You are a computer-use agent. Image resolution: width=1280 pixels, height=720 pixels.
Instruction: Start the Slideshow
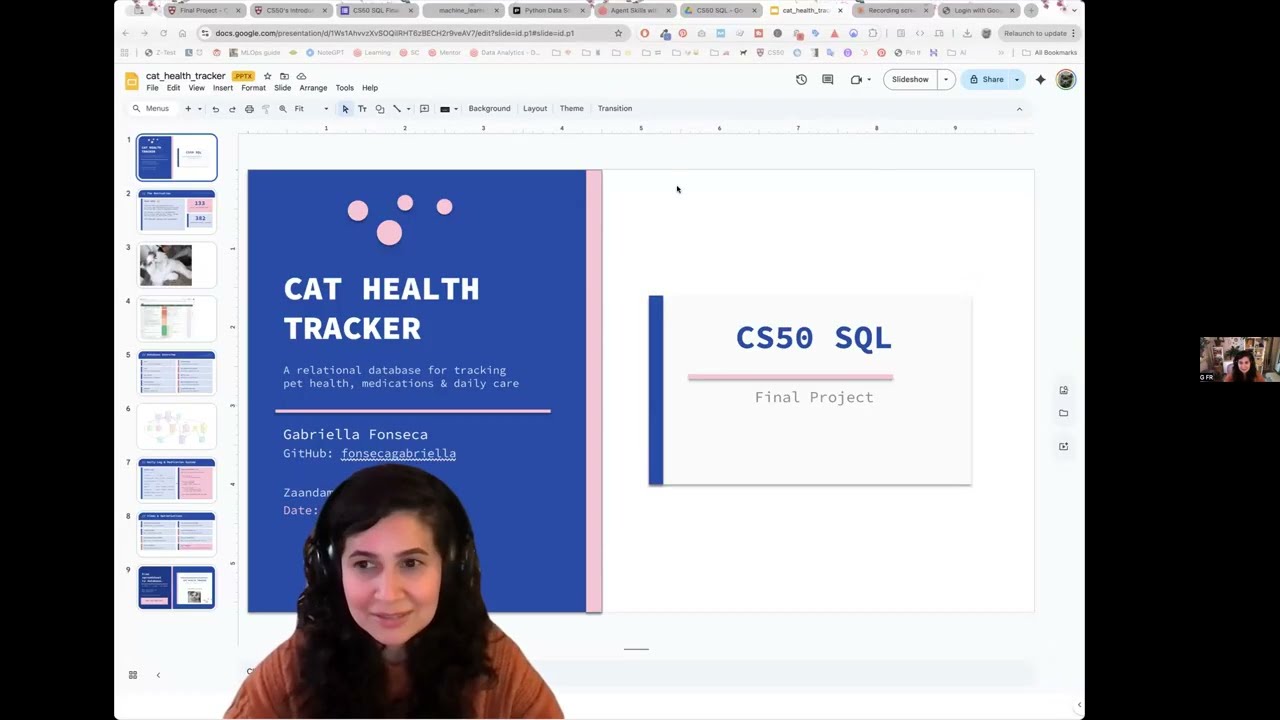910,79
